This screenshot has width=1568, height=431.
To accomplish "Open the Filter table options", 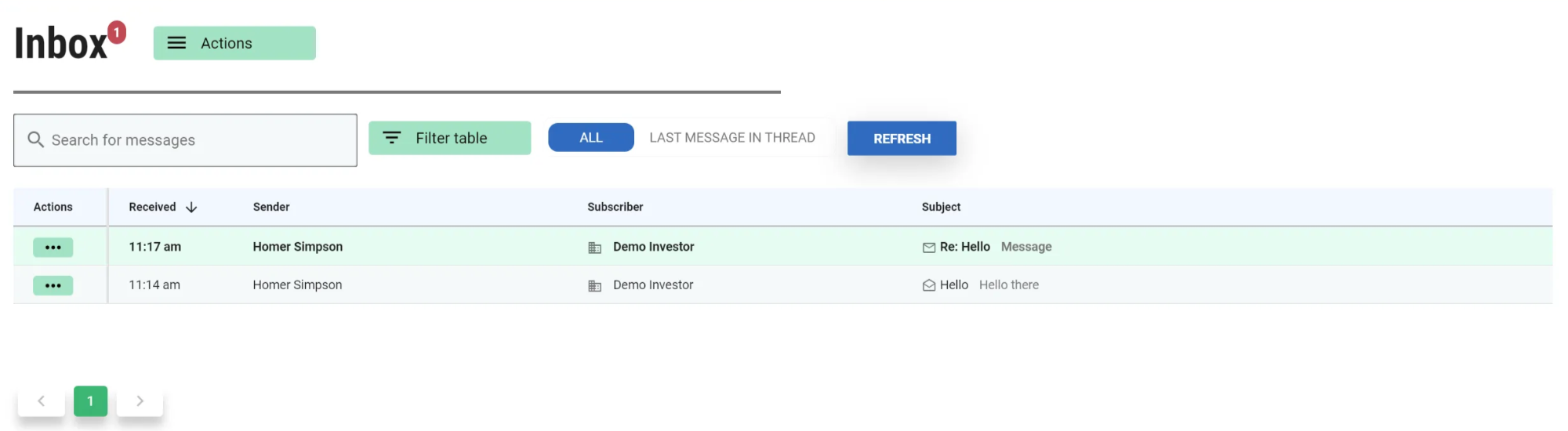I will coord(449,138).
